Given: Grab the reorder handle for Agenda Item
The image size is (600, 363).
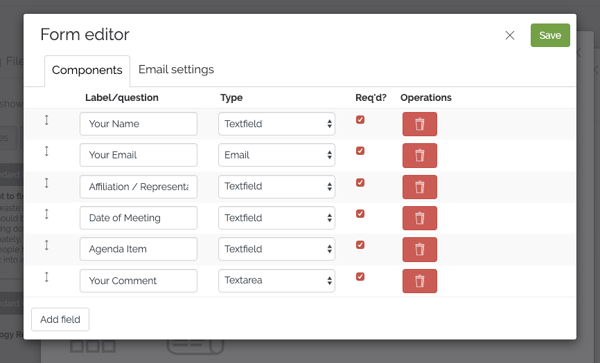Looking at the screenshot, I should 47,245.
